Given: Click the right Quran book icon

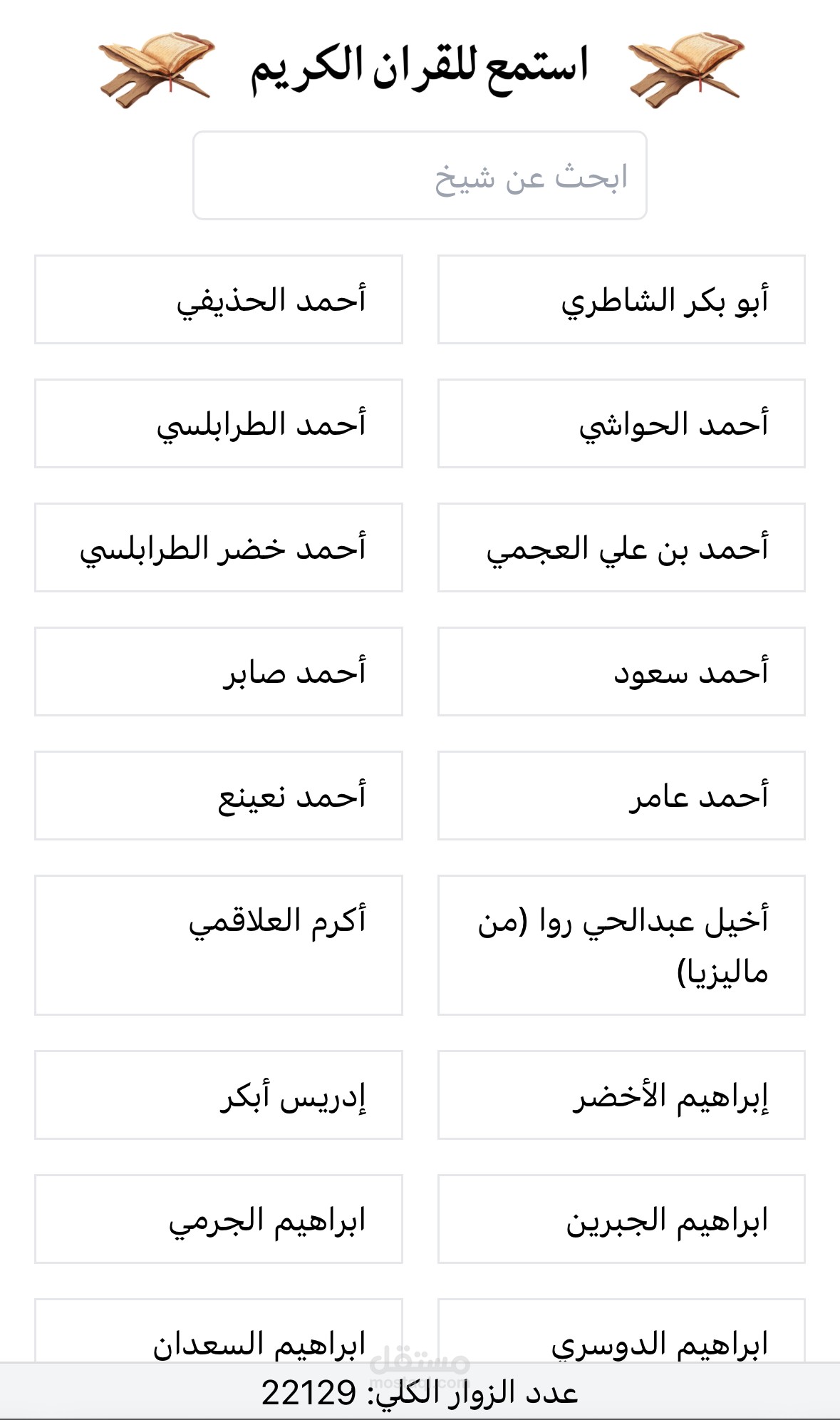Looking at the screenshot, I should pos(686,69).
